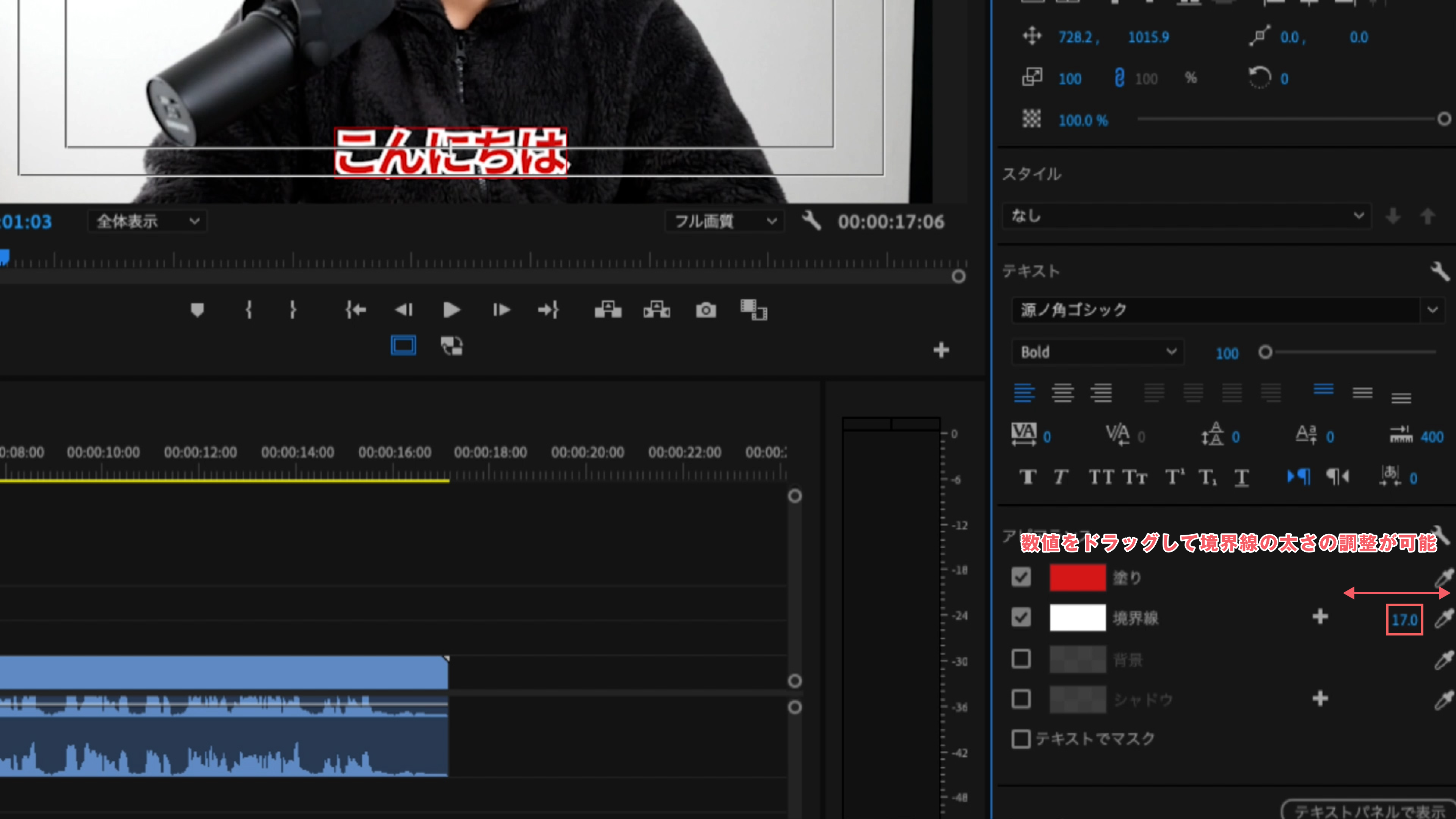Click the stroke color eyedropper icon
1456x819 pixels.
(x=1443, y=618)
